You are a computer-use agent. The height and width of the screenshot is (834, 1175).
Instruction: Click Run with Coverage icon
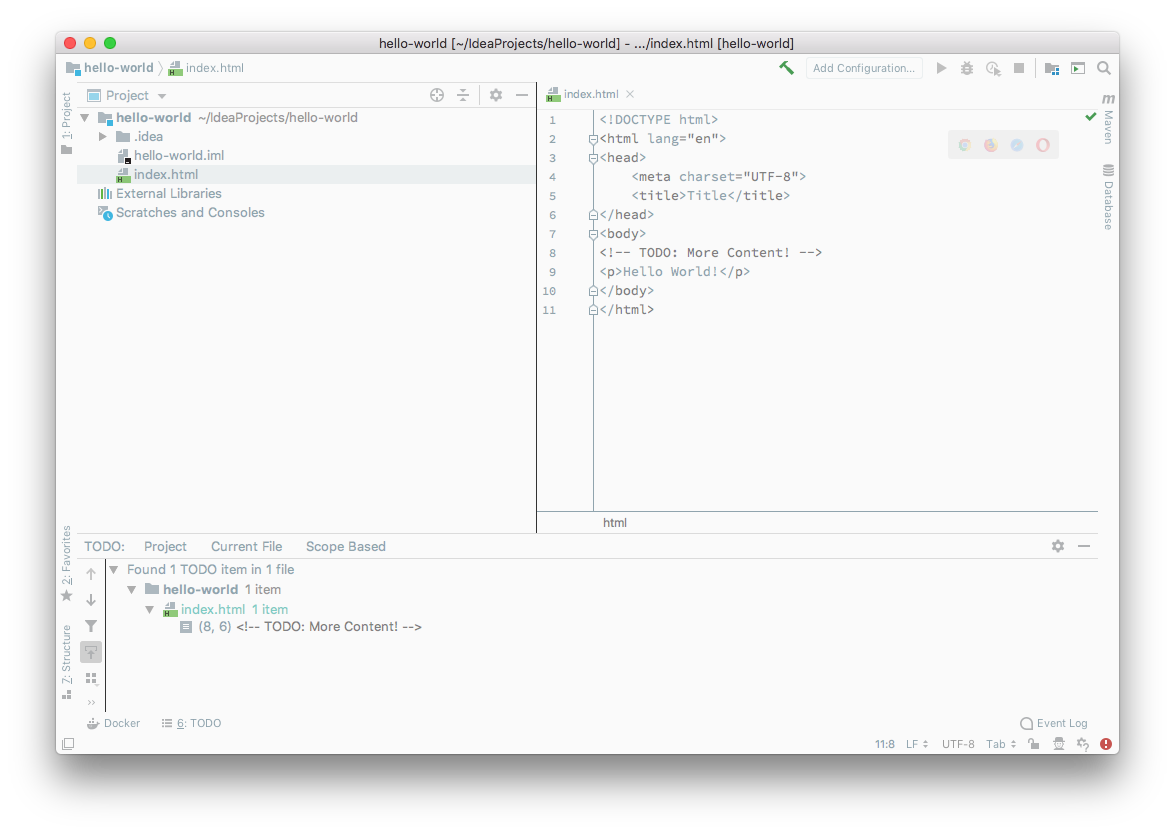pos(993,68)
